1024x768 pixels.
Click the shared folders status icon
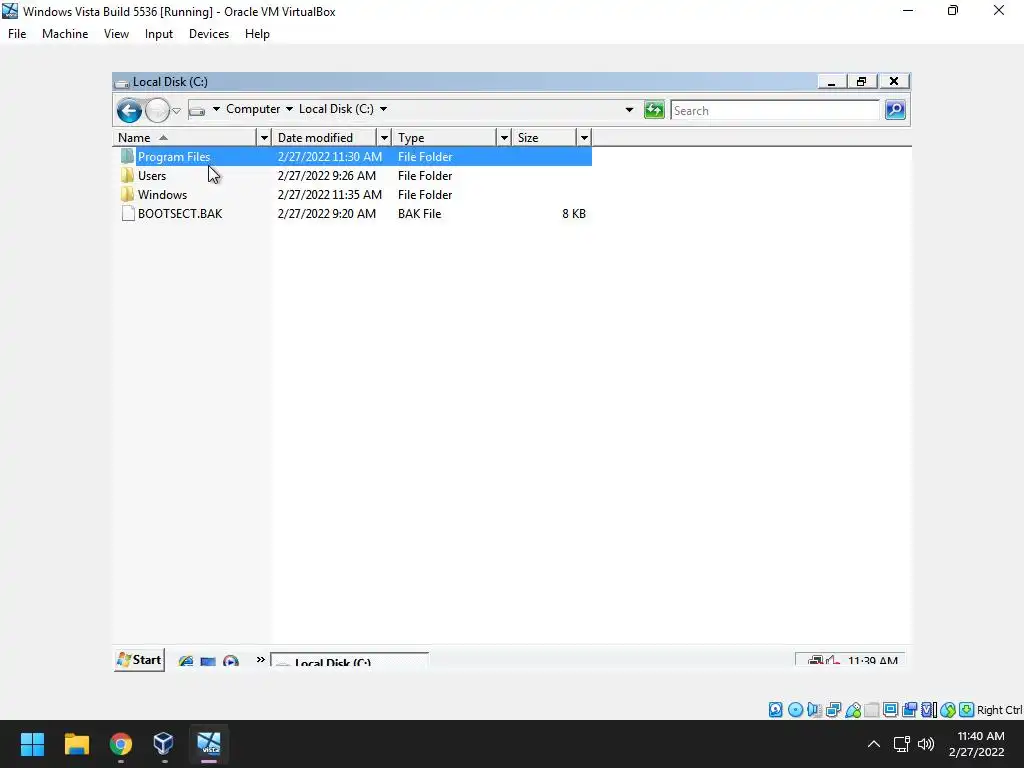coord(872,710)
